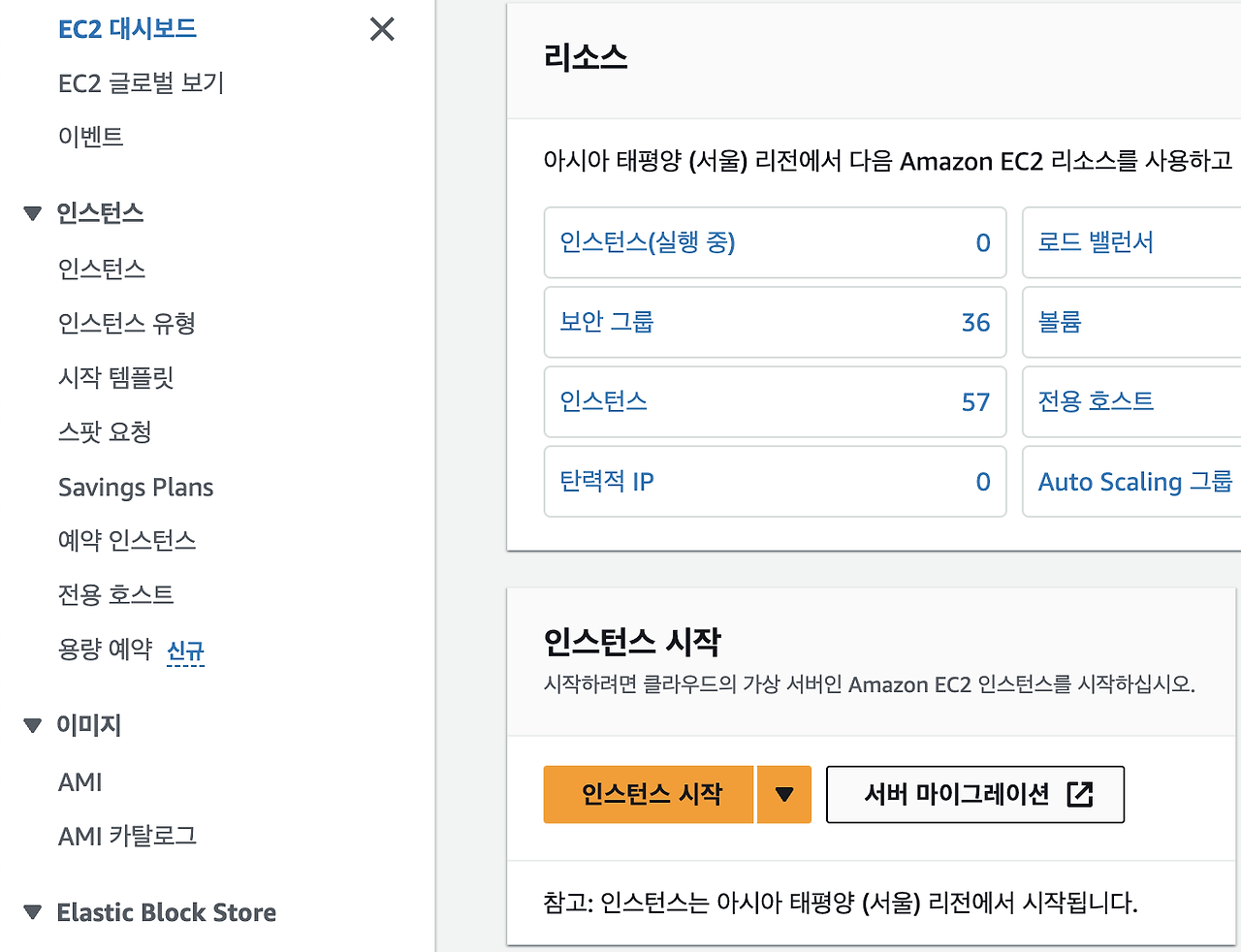Viewport: 1241px width, 952px height.
Task: Click the 신규 badge link
Action: (x=185, y=651)
